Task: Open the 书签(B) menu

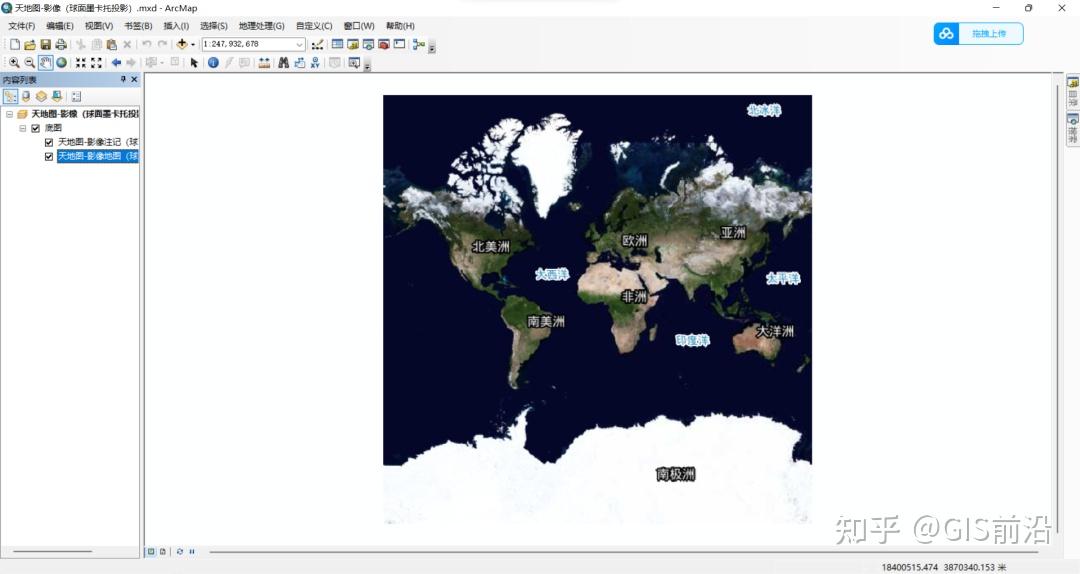Action: click(x=138, y=26)
